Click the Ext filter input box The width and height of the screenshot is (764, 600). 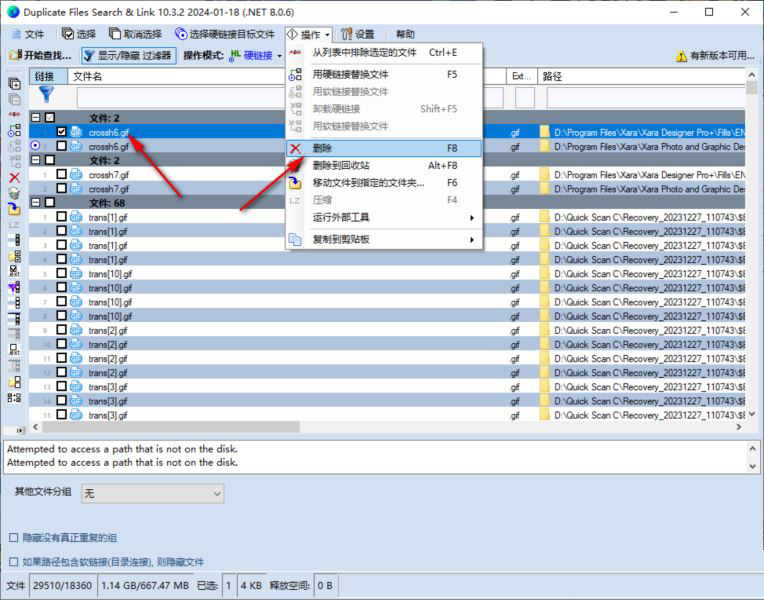pos(525,98)
